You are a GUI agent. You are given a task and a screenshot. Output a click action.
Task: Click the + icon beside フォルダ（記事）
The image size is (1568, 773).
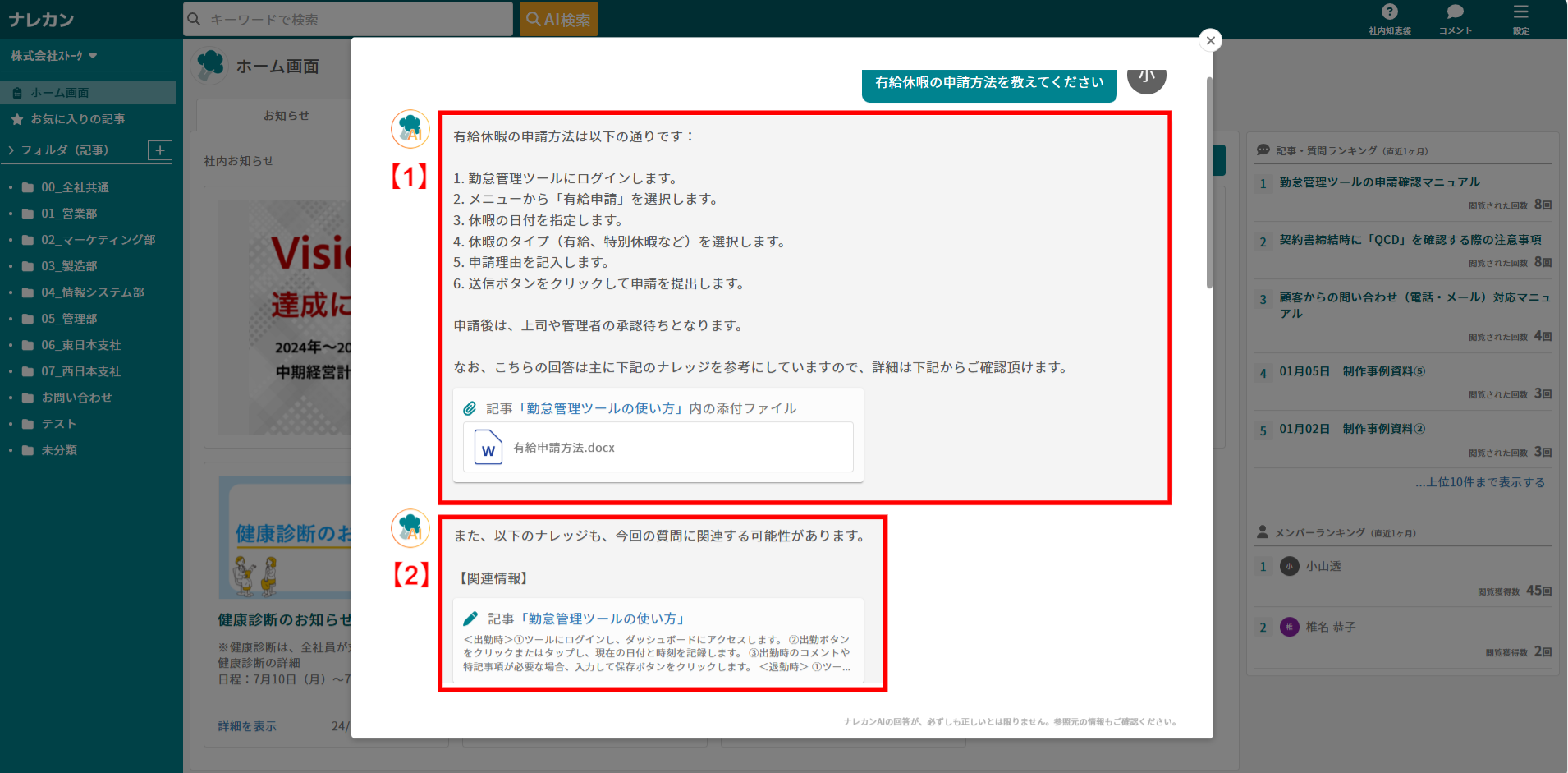pos(159,150)
